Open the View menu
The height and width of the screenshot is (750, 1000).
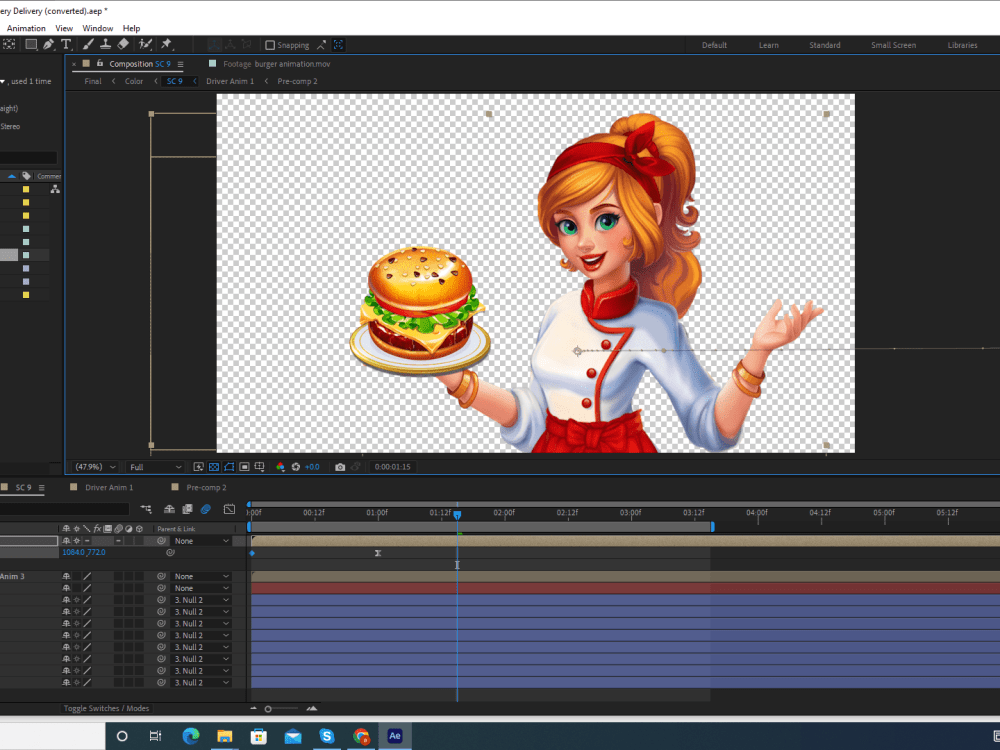coord(64,28)
